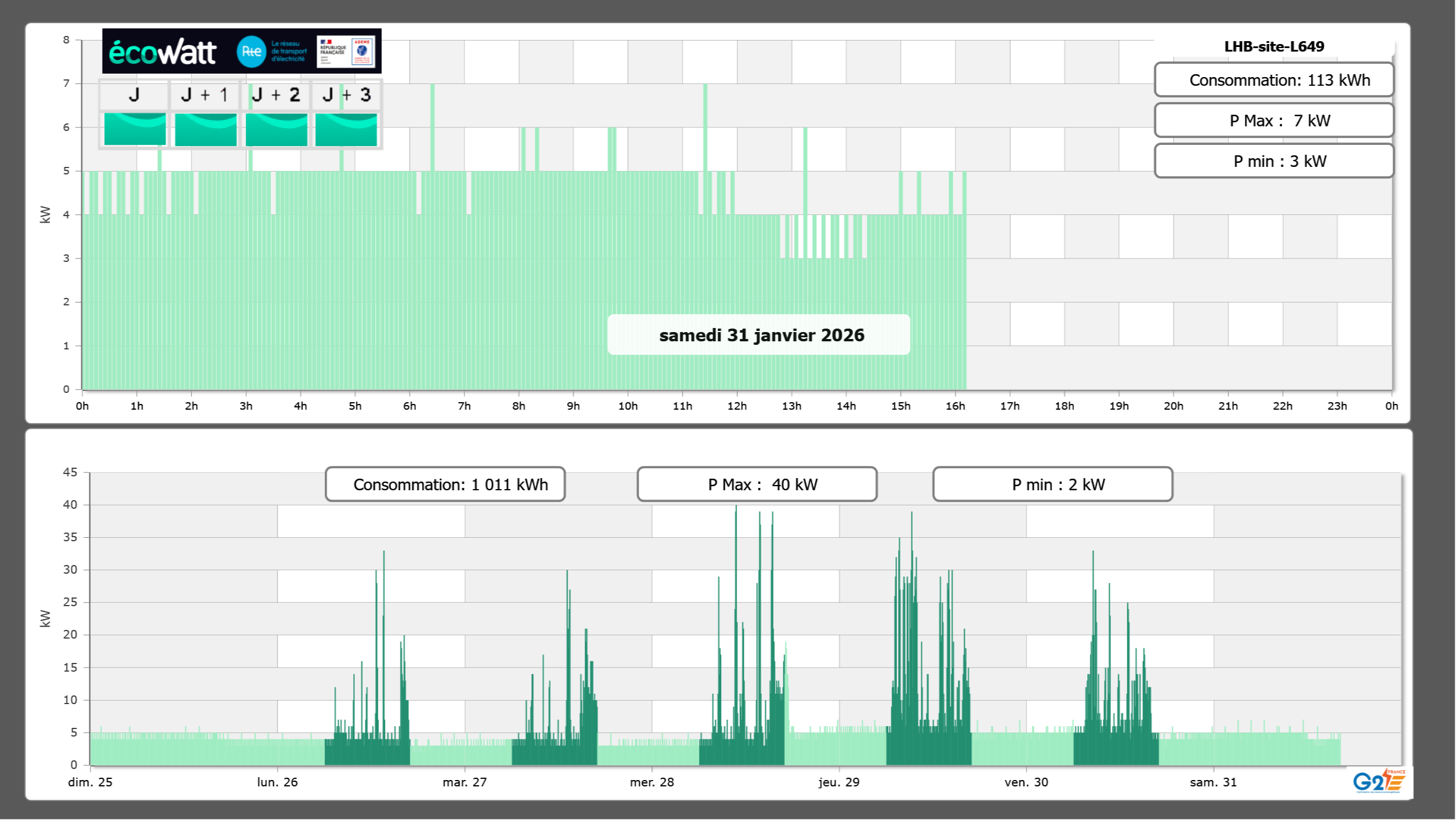
Task: Click the P Max : 7 kW box
Action: (x=1273, y=121)
